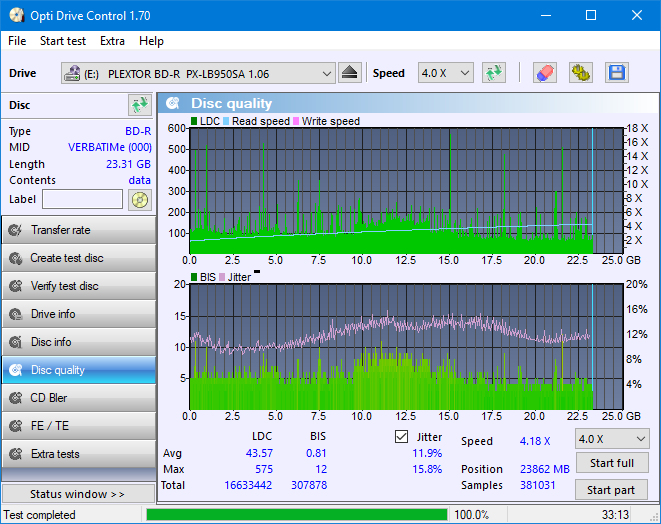This screenshot has height=524, width=661.
Task: Click the elapsed time 33:13
Action: [615, 515]
